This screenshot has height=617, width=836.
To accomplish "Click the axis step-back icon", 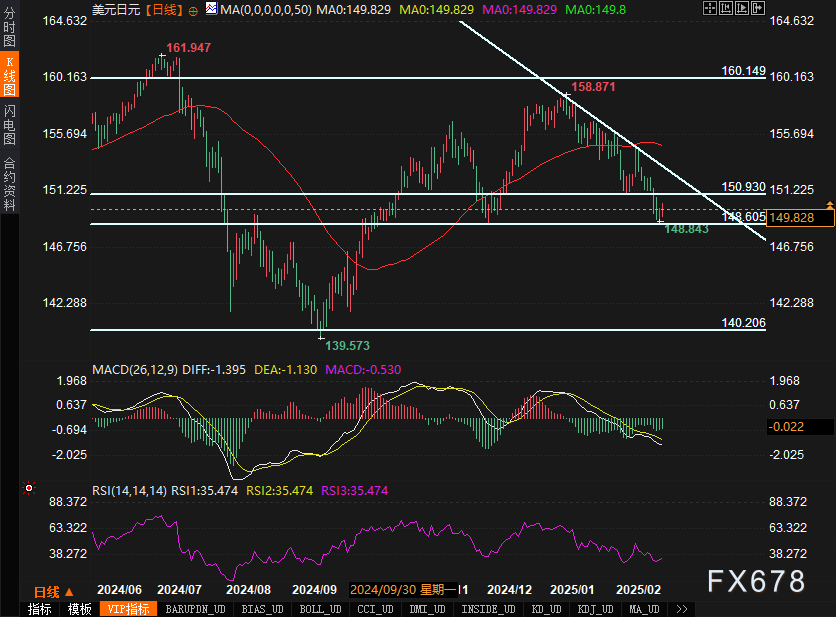I will coord(726,8).
